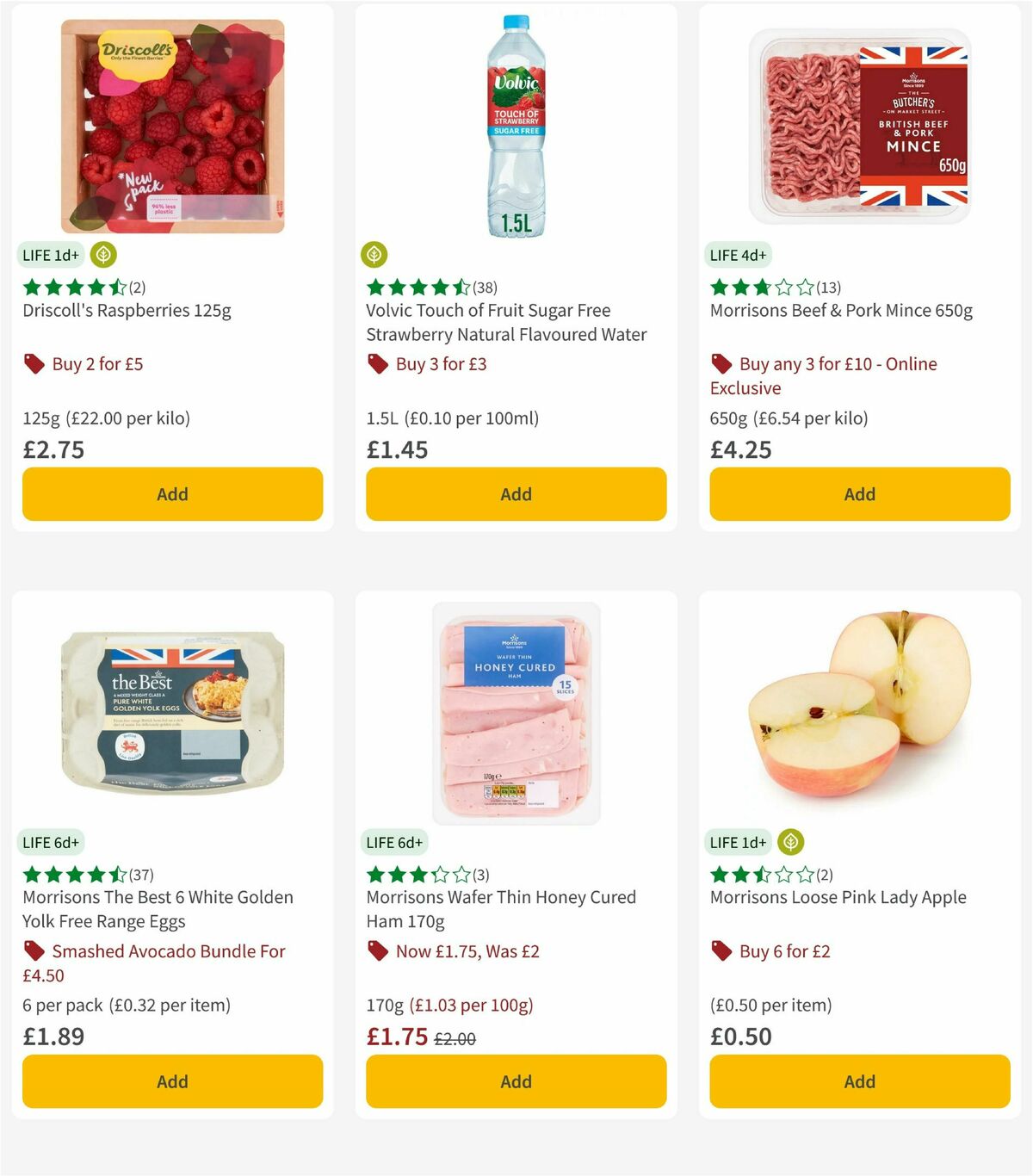Click the Volvic strawberry water product image
Image resolution: width=1033 pixels, height=1176 pixels.
point(516,121)
